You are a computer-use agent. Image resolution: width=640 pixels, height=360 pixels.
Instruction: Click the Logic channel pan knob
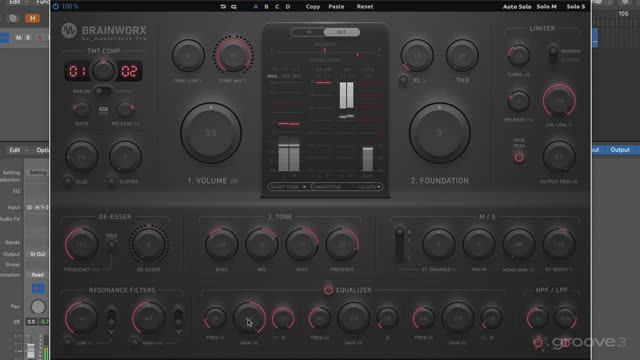(38, 307)
